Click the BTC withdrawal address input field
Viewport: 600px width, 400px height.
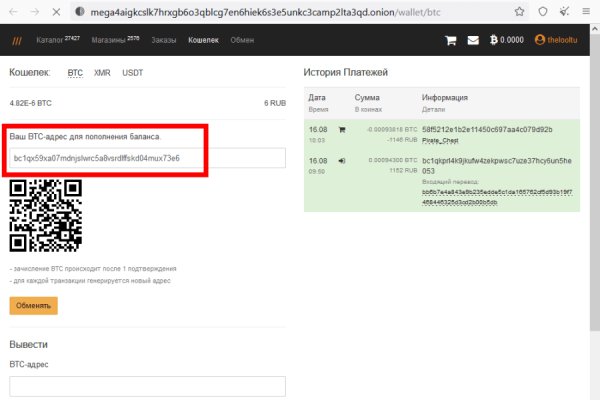click(147, 386)
